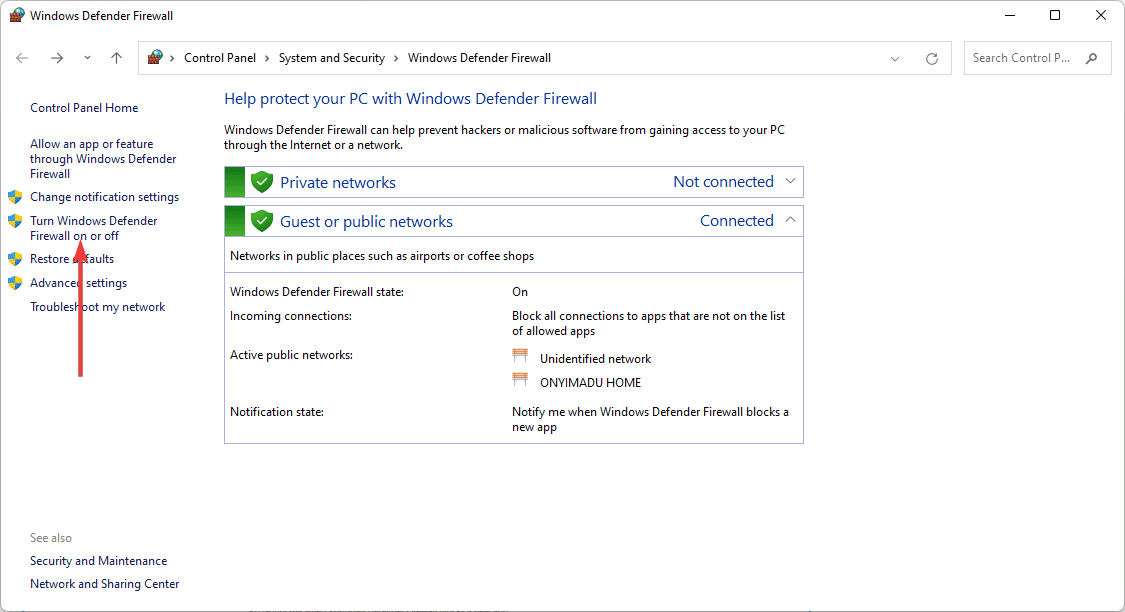Image resolution: width=1125 pixels, height=612 pixels.
Task: Expand the Private networks section chevron
Action: pos(790,182)
